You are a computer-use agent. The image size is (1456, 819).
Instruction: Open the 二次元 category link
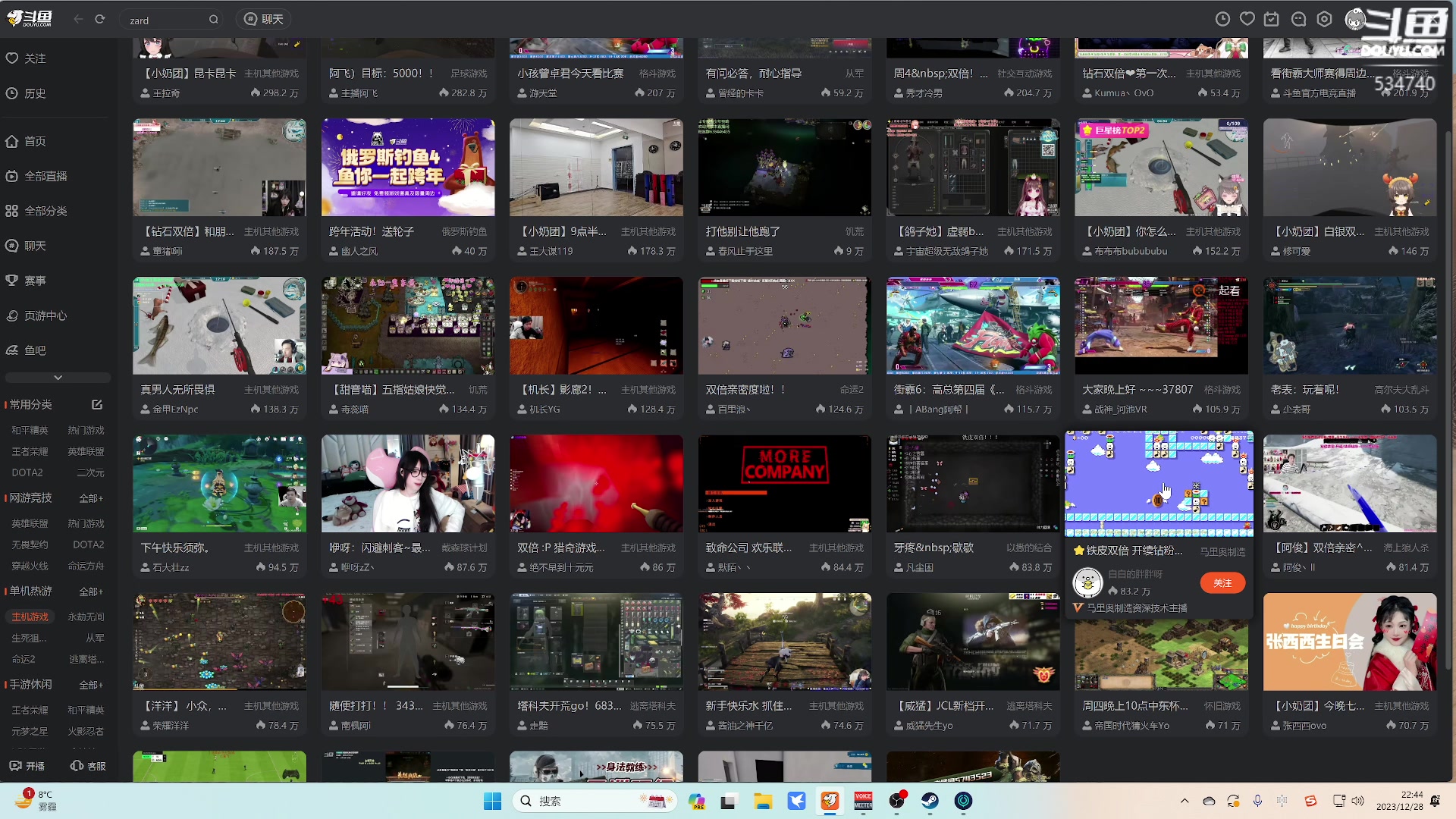[x=90, y=472]
